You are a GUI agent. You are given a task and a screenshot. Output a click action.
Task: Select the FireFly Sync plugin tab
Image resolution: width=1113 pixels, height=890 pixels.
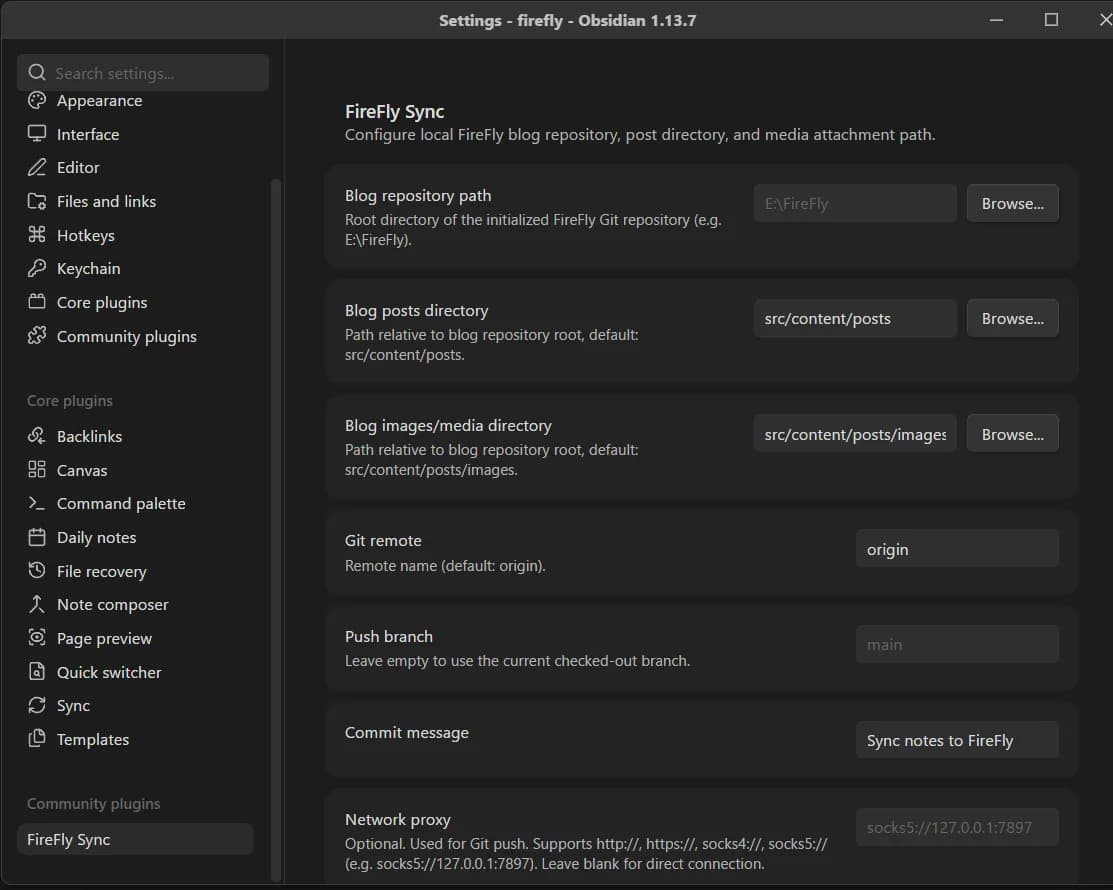coord(135,839)
